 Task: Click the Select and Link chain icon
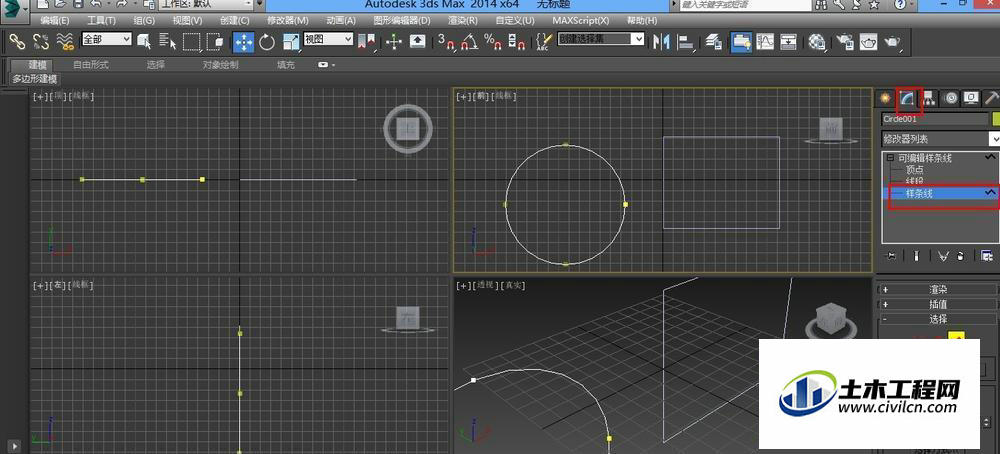[x=17, y=42]
